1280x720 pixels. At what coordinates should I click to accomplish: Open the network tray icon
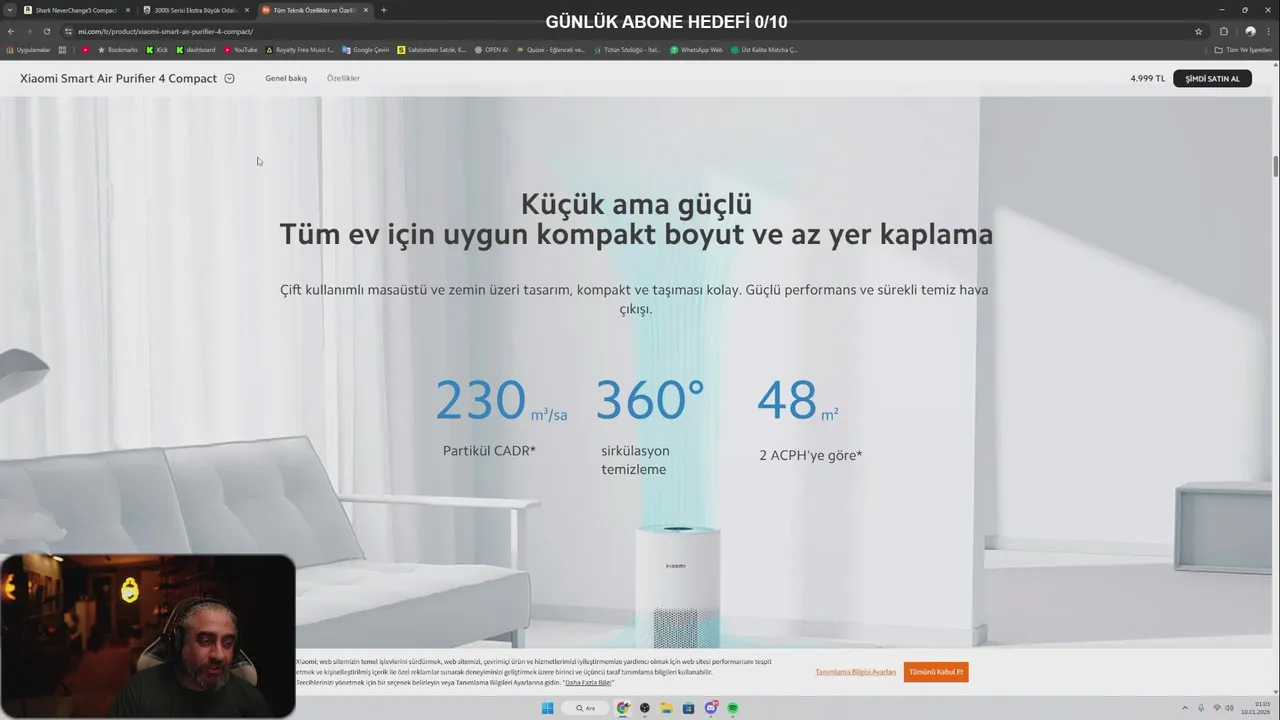tap(1217, 708)
